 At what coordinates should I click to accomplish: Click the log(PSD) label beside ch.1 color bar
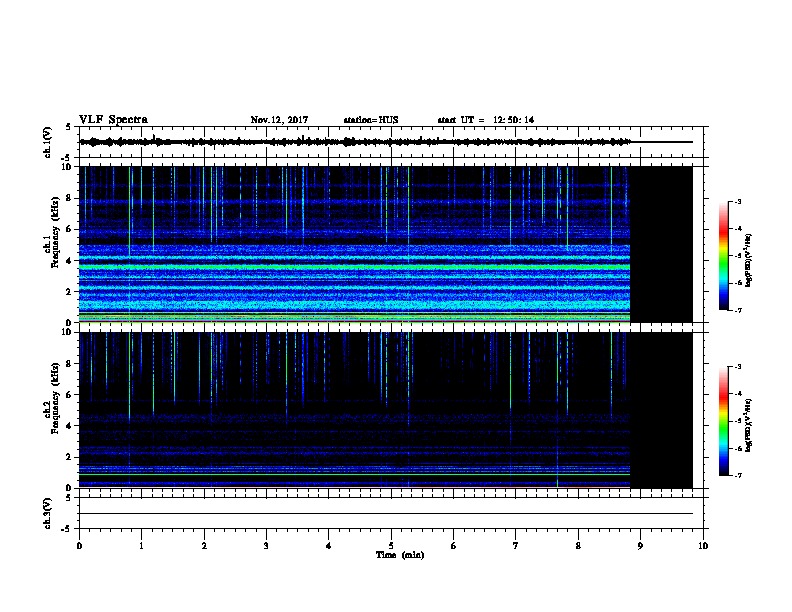tap(748, 260)
